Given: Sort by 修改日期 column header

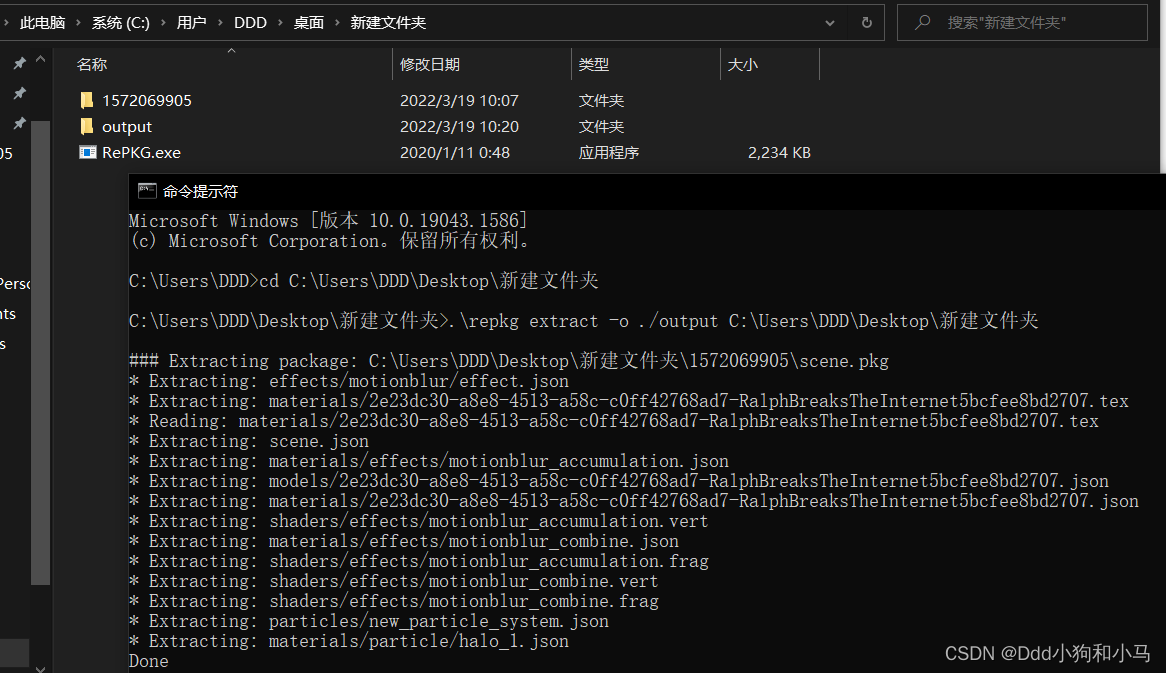Looking at the screenshot, I should tap(430, 65).
